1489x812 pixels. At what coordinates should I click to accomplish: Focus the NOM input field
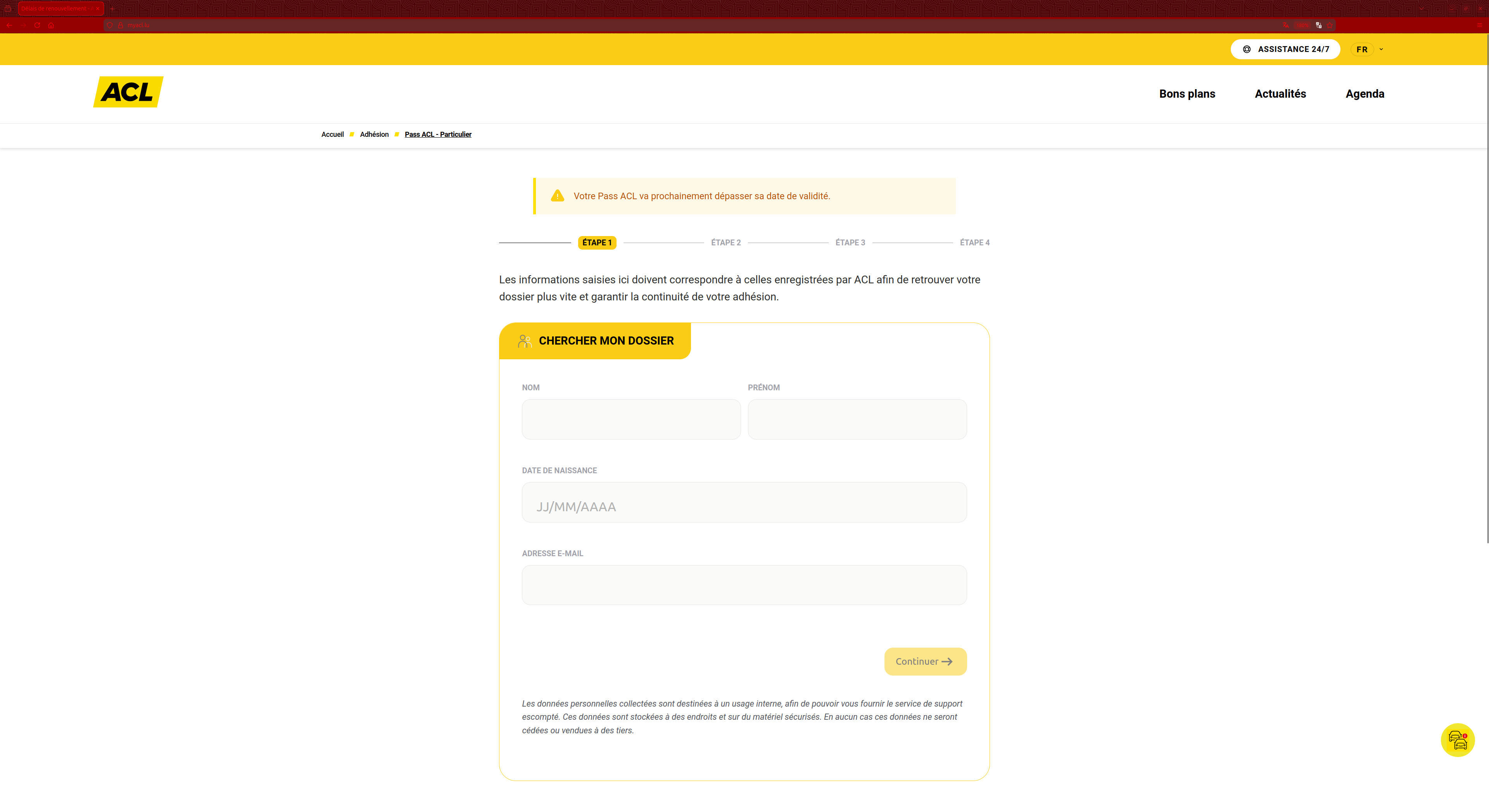coord(630,419)
